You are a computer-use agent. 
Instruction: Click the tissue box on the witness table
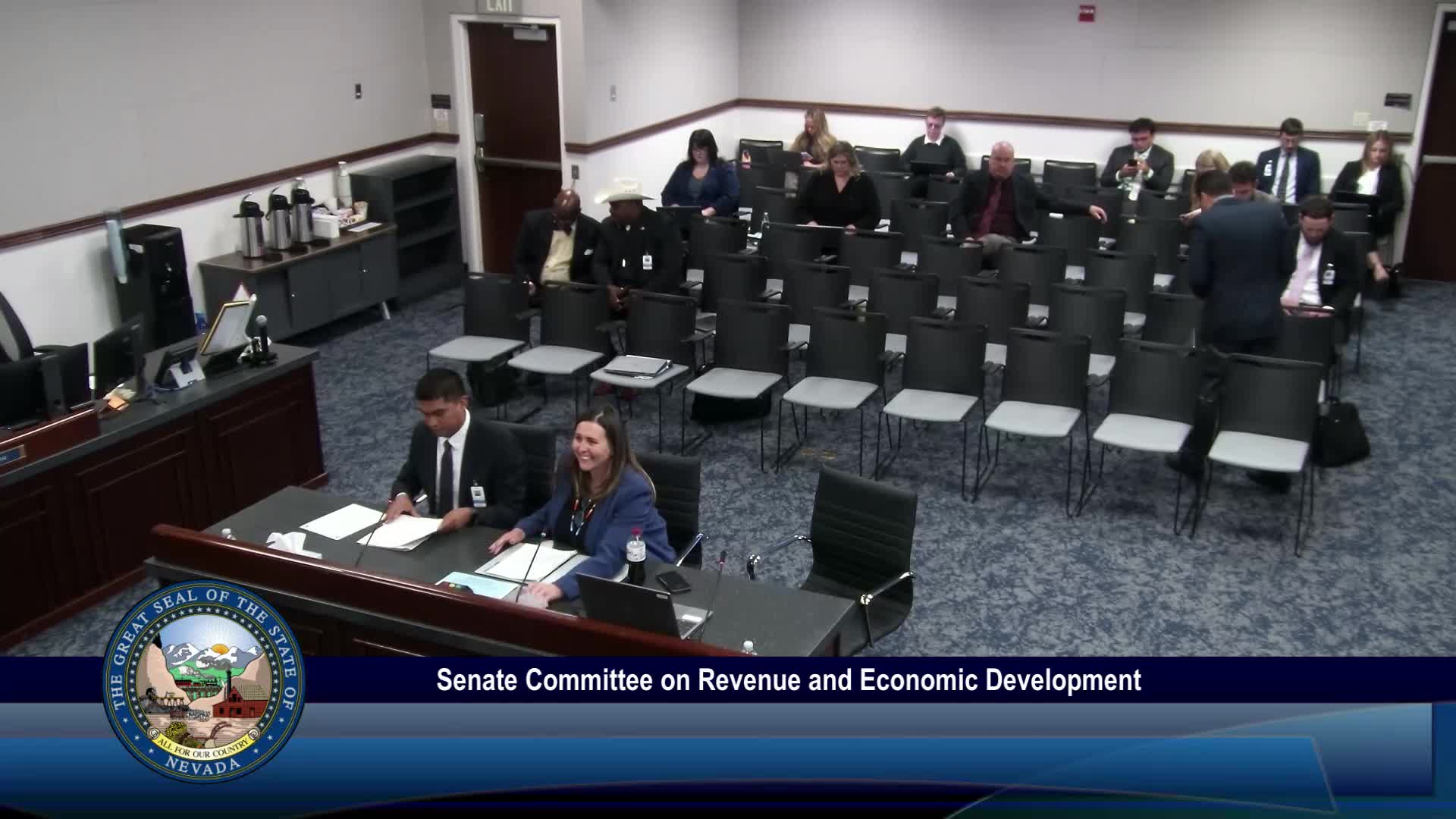(291, 544)
